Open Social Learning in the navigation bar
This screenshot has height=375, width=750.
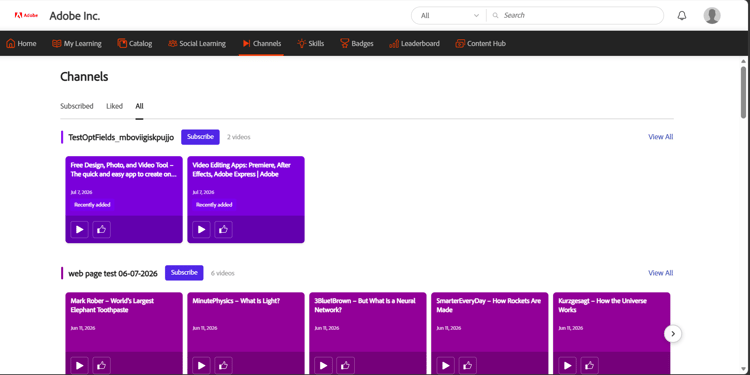[197, 44]
